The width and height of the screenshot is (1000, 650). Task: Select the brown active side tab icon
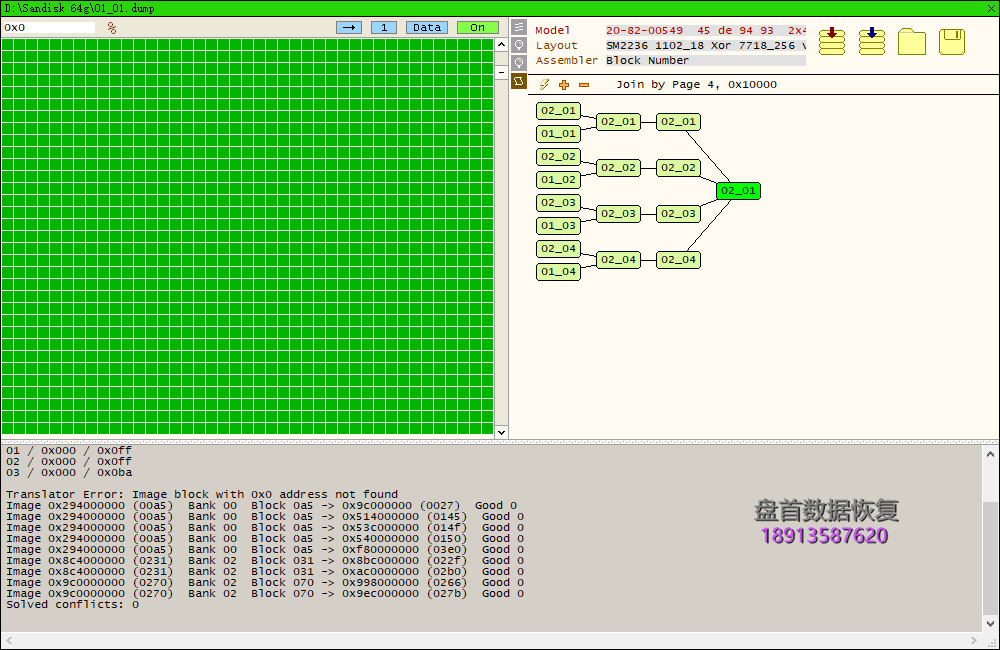[x=519, y=81]
